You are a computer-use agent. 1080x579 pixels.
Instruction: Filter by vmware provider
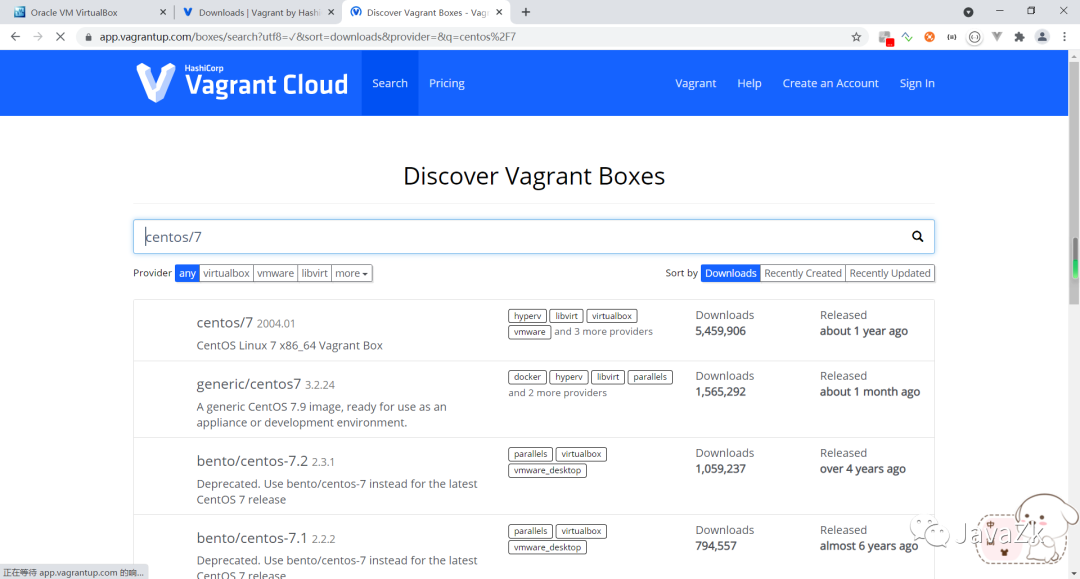click(x=275, y=273)
